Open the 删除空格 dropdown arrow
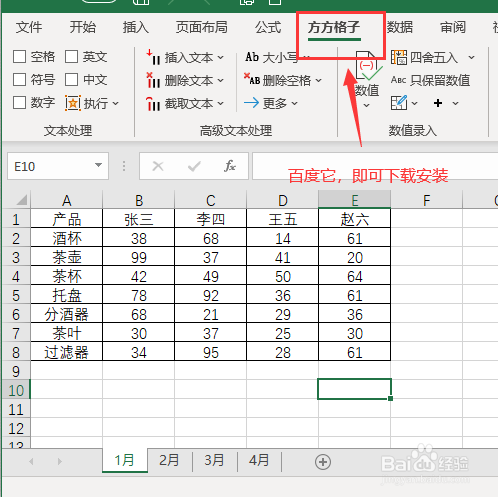The width and height of the screenshot is (498, 497). (319, 80)
